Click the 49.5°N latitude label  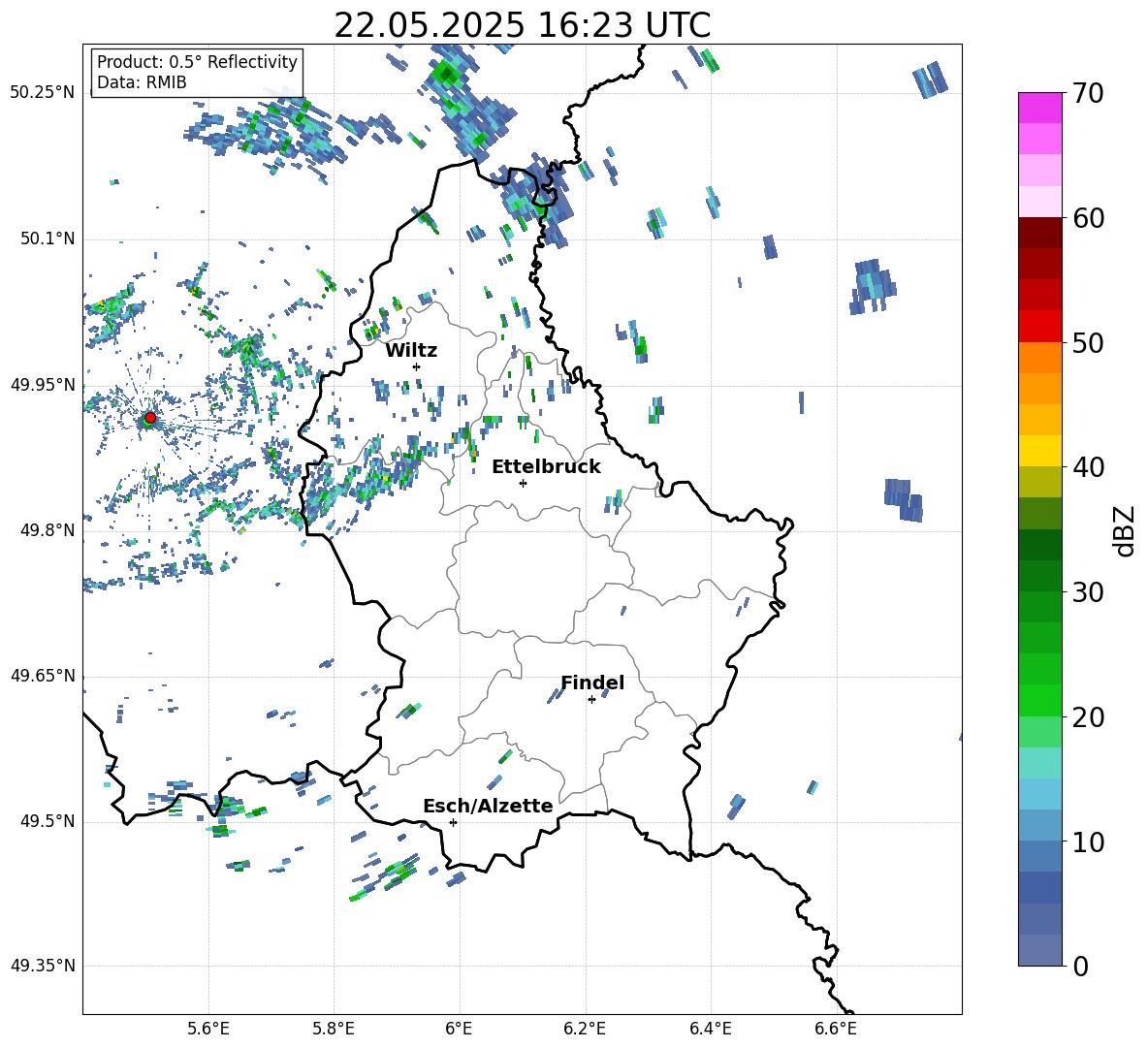48,821
